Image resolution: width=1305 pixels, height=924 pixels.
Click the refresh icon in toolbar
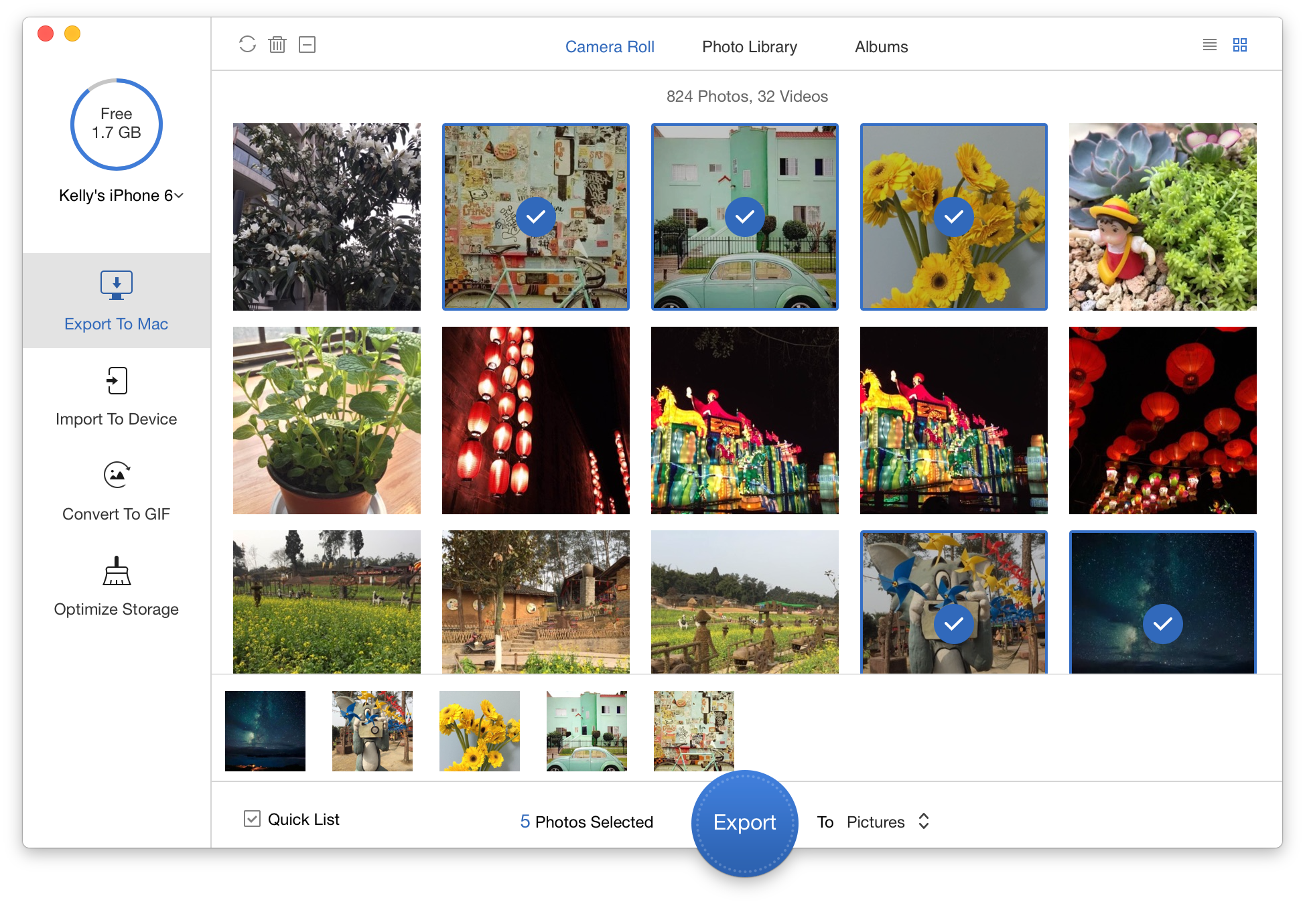coord(247,44)
